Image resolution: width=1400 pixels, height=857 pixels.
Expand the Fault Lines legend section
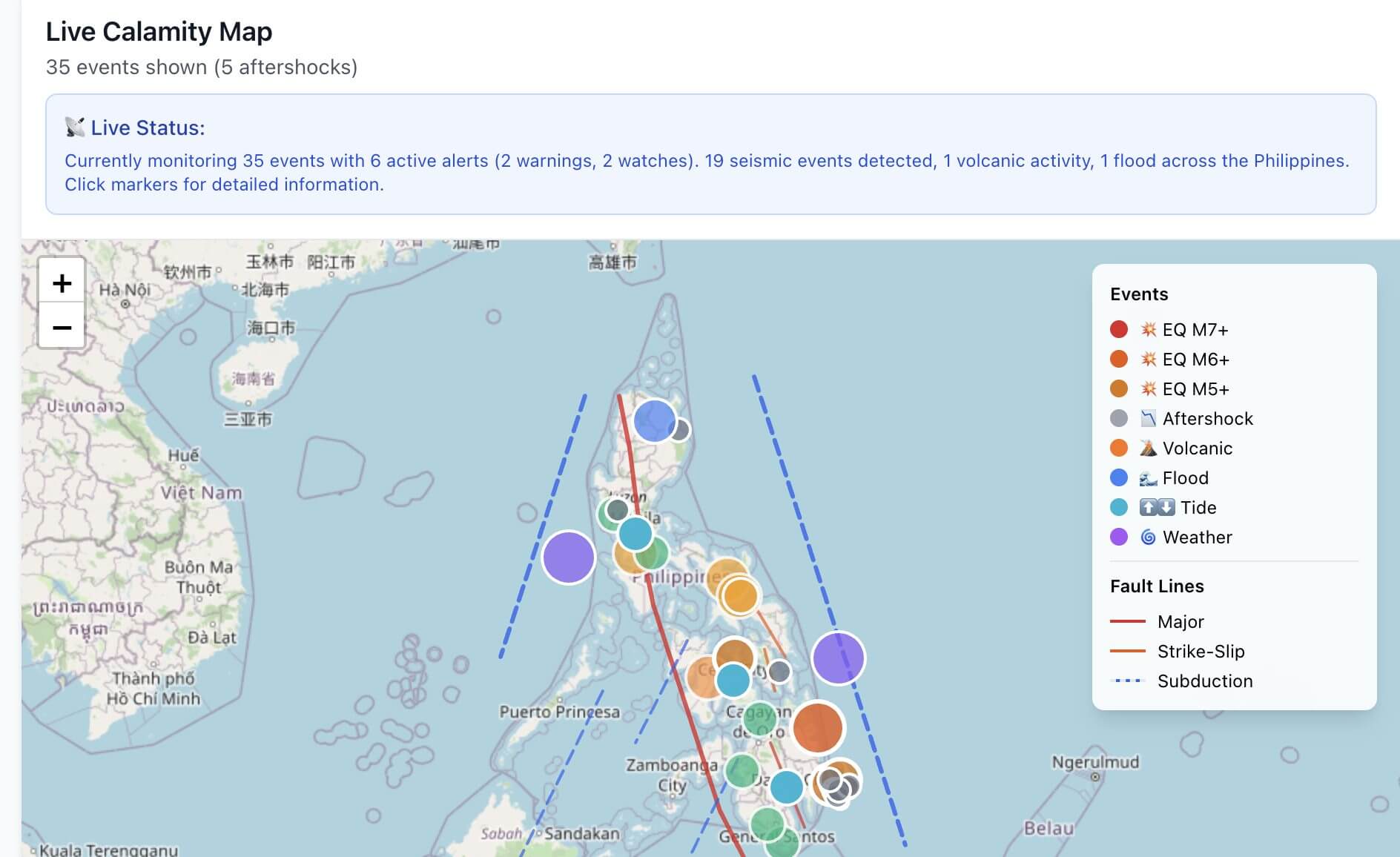pyautogui.click(x=1157, y=586)
